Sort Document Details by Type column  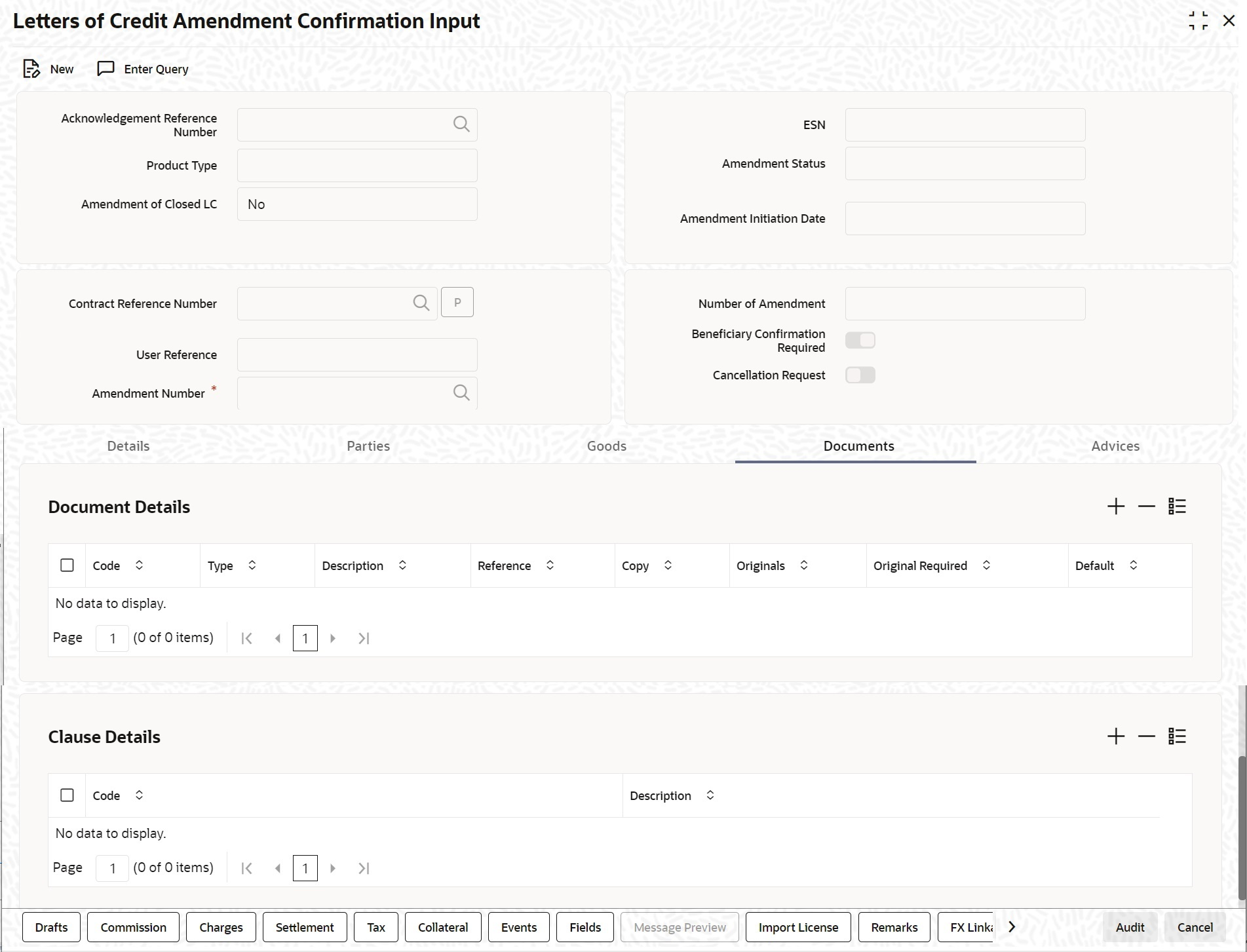(x=252, y=565)
